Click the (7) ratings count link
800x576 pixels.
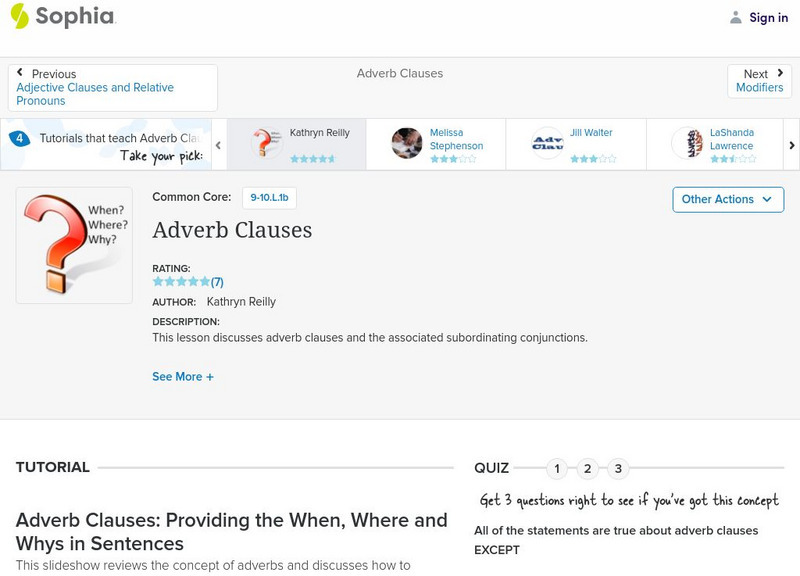(x=215, y=281)
